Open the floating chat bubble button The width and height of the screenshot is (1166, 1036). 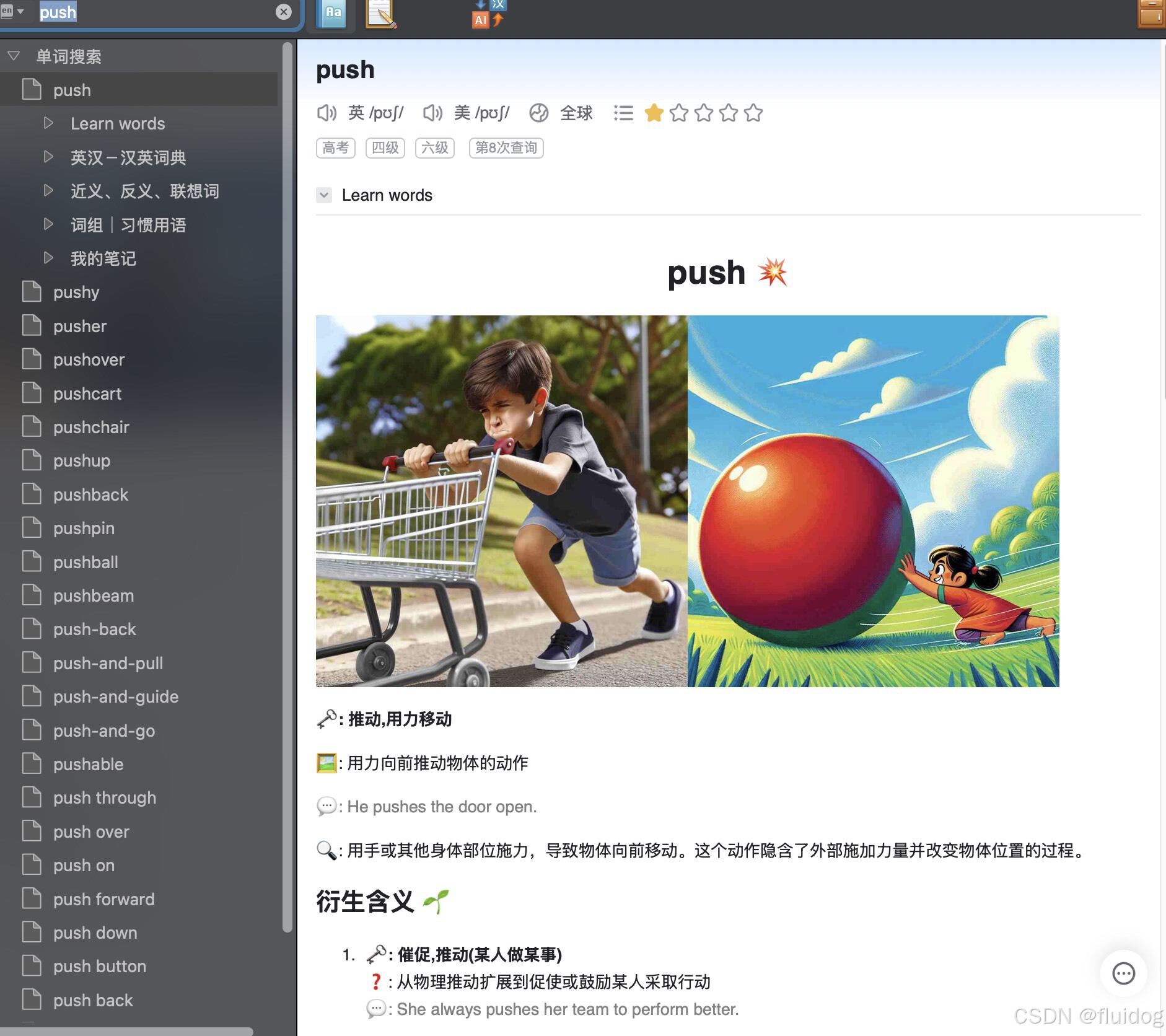click(1123, 973)
